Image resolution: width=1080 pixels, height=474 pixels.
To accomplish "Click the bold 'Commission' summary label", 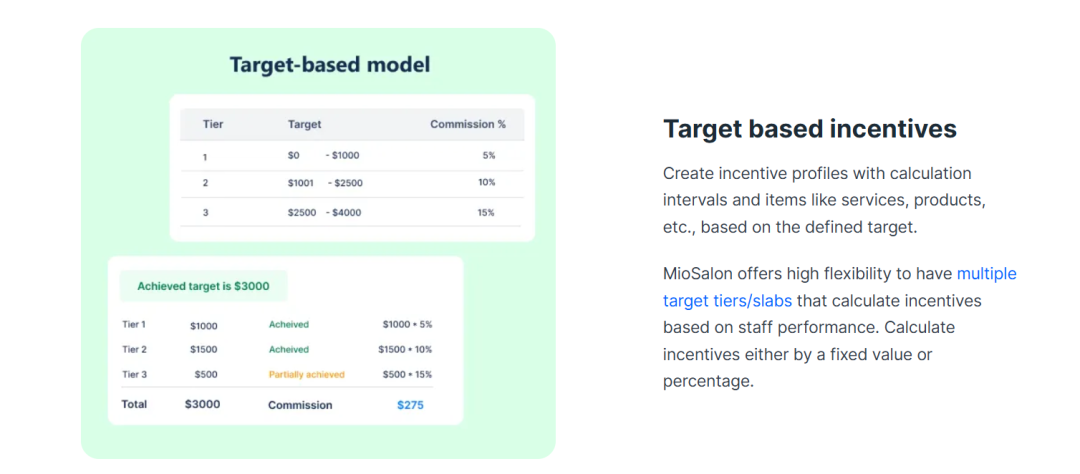I will tap(300, 405).
